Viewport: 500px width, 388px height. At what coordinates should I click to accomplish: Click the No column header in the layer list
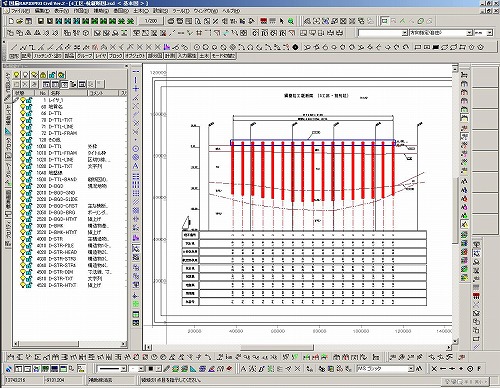click(42, 93)
